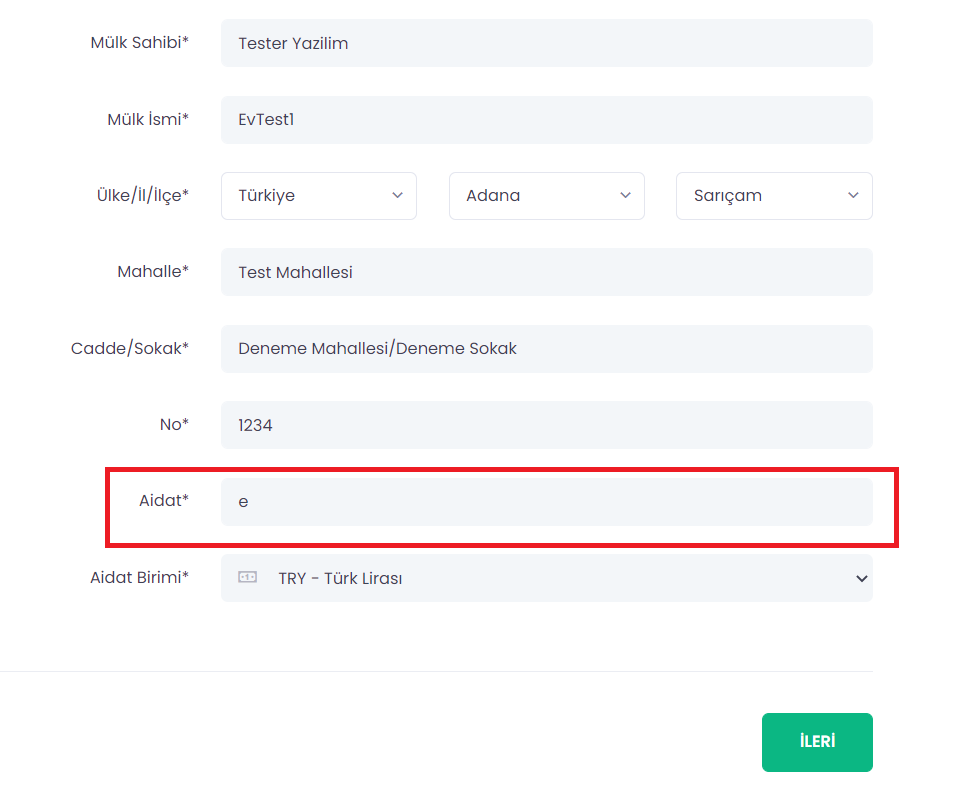Click the 'Mülk İsmi*' label

click(x=148, y=119)
